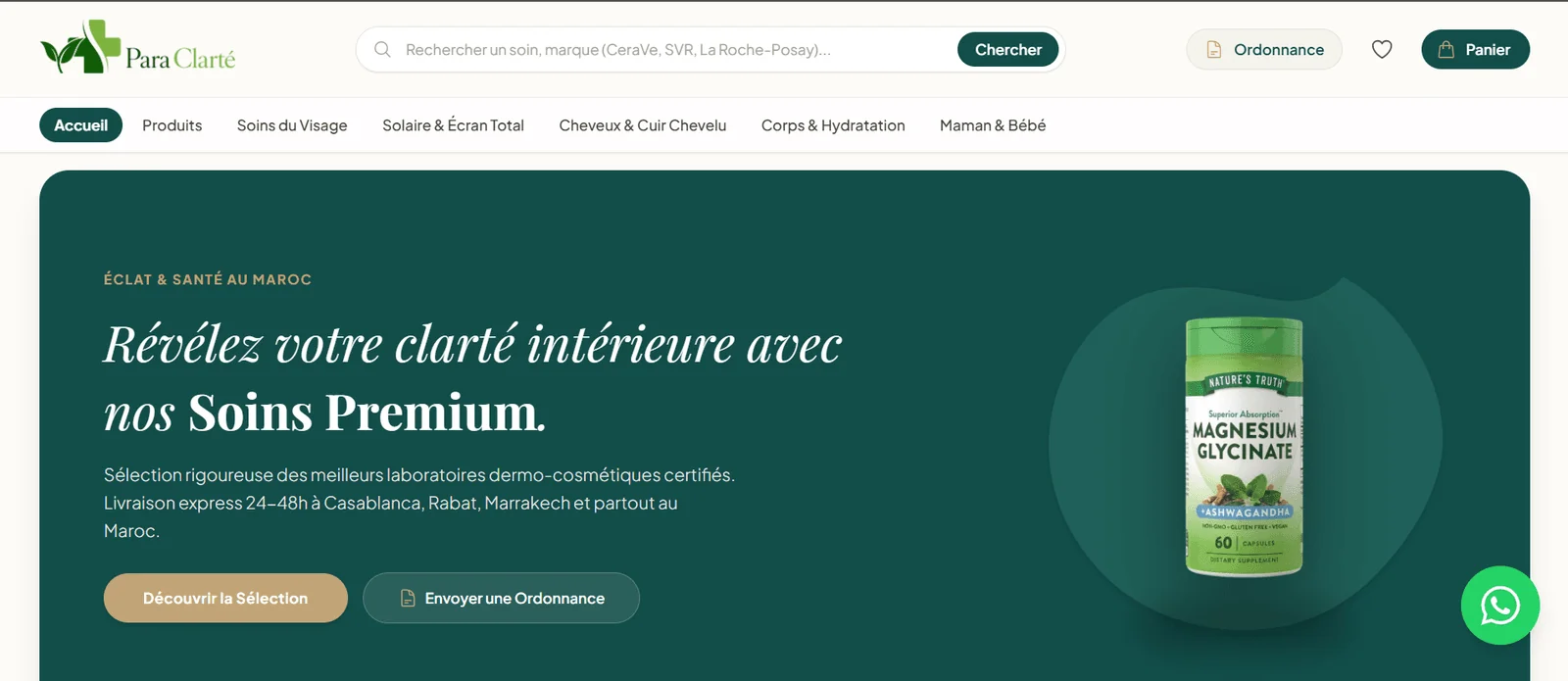This screenshot has height=681, width=1568.
Task: Click document icon in header Ordonnance button
Action: (x=1213, y=49)
